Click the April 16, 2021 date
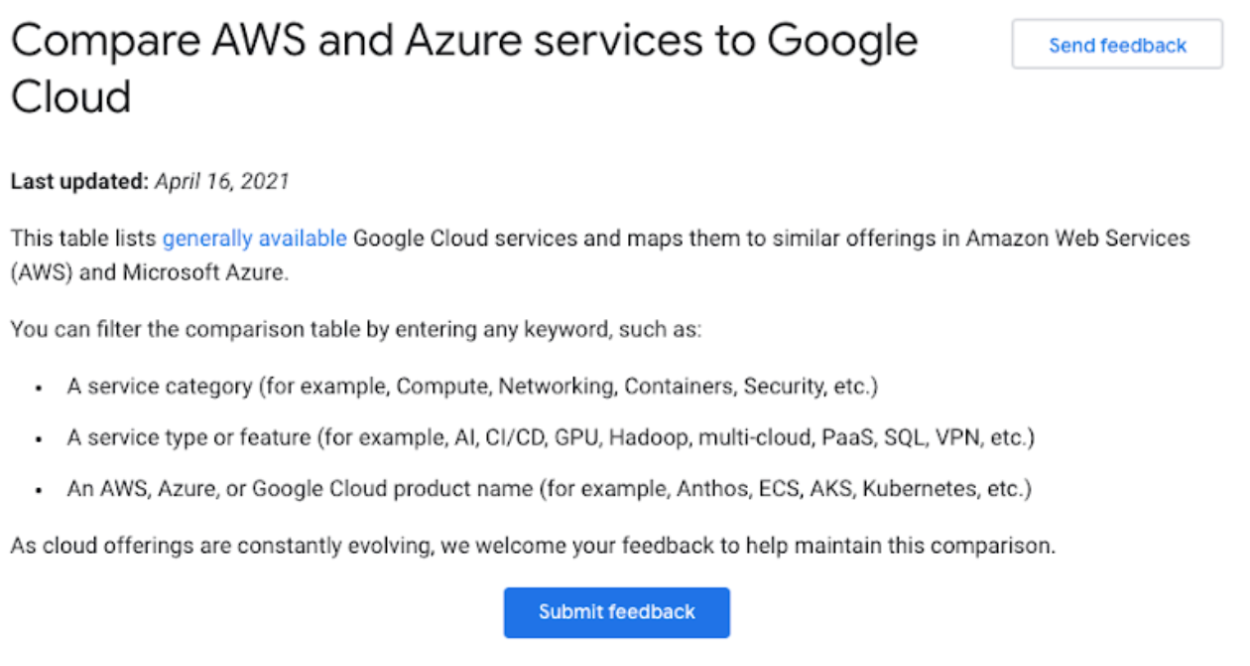1250x666 pixels. [222, 182]
